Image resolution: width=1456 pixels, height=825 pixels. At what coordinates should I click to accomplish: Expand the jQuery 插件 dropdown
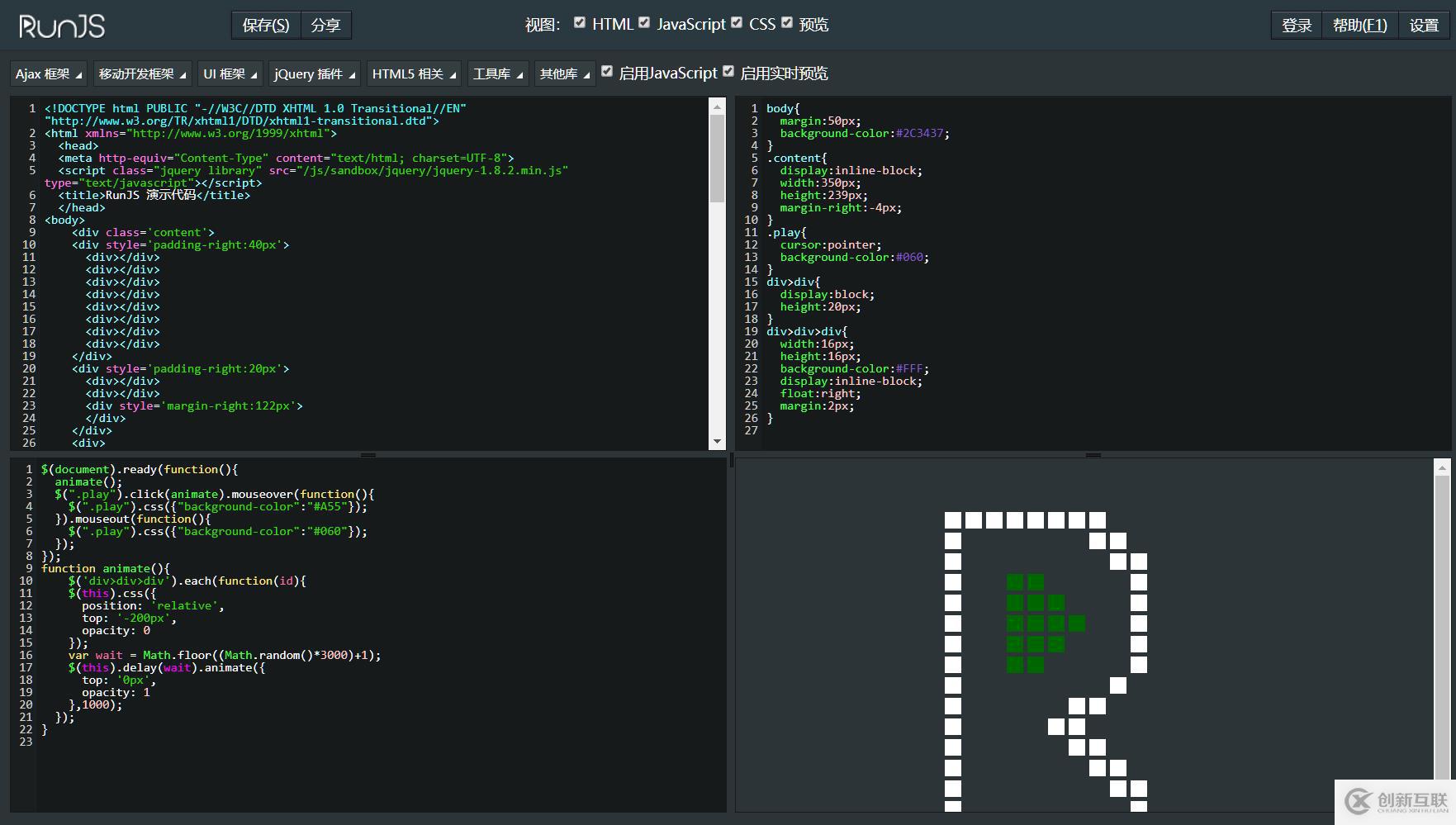pos(315,74)
